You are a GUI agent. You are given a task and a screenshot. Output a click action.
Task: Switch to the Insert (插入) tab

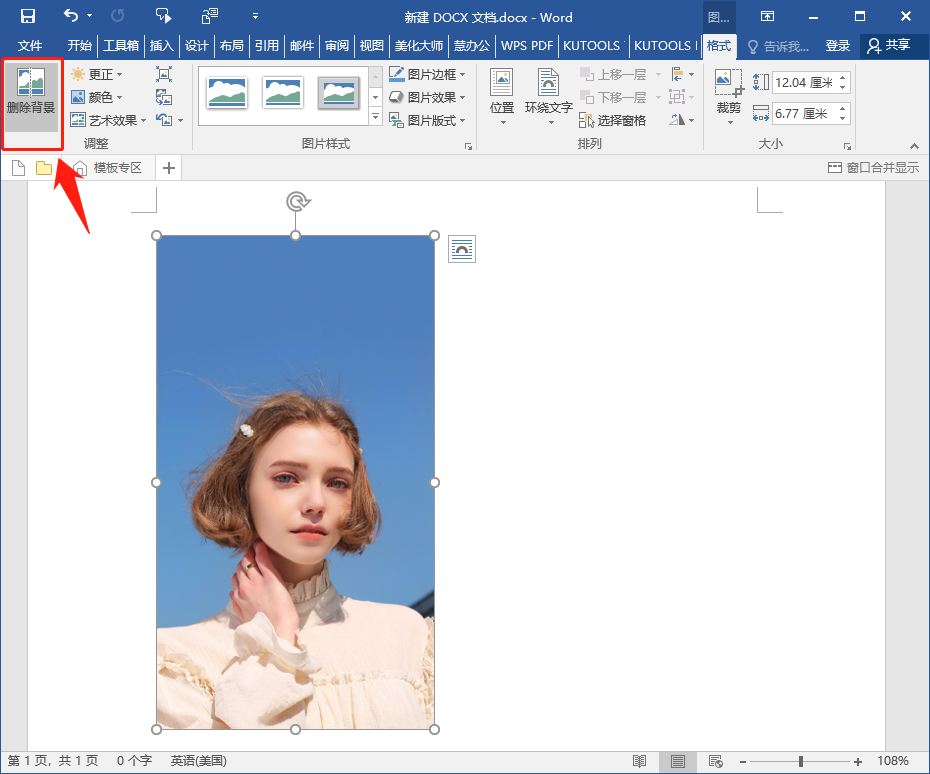(x=161, y=46)
